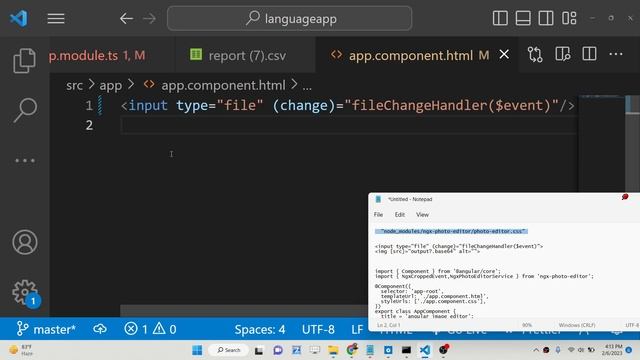This screenshot has width=640, height=360.
Task: Open the Notepad taskbar icon
Action: point(370,350)
